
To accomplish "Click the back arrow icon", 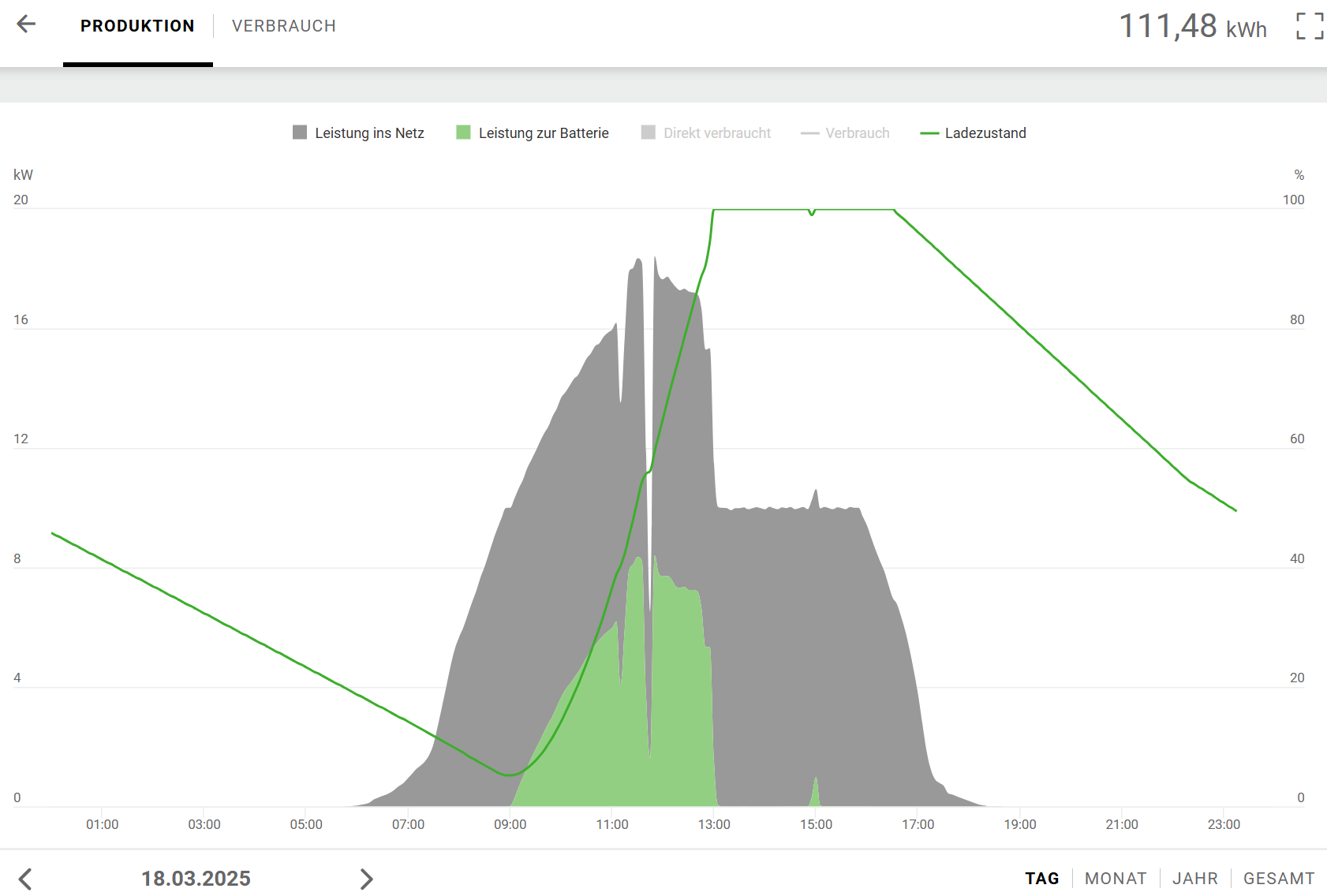I will [26, 24].
